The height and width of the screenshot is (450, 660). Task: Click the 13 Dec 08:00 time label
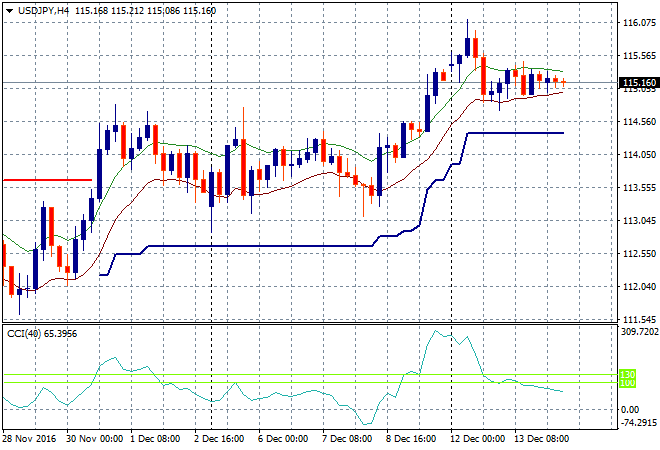pyautogui.click(x=542, y=439)
